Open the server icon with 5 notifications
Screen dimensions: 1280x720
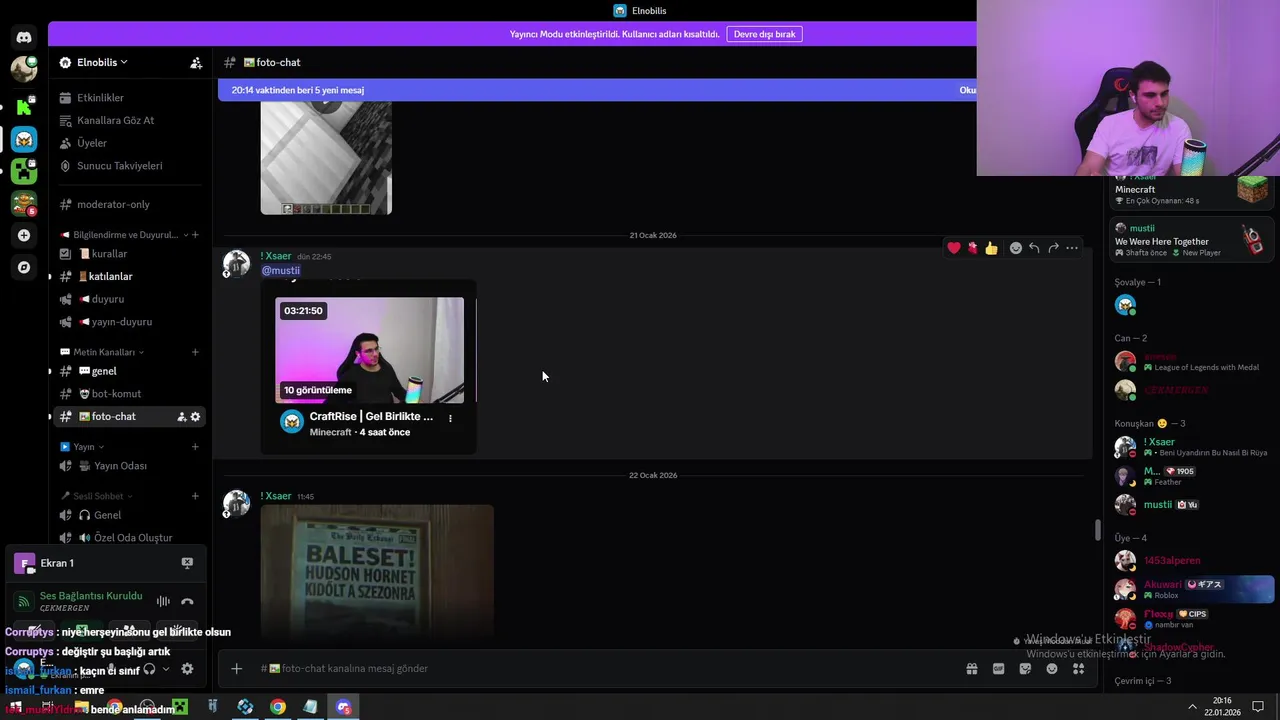click(24, 203)
